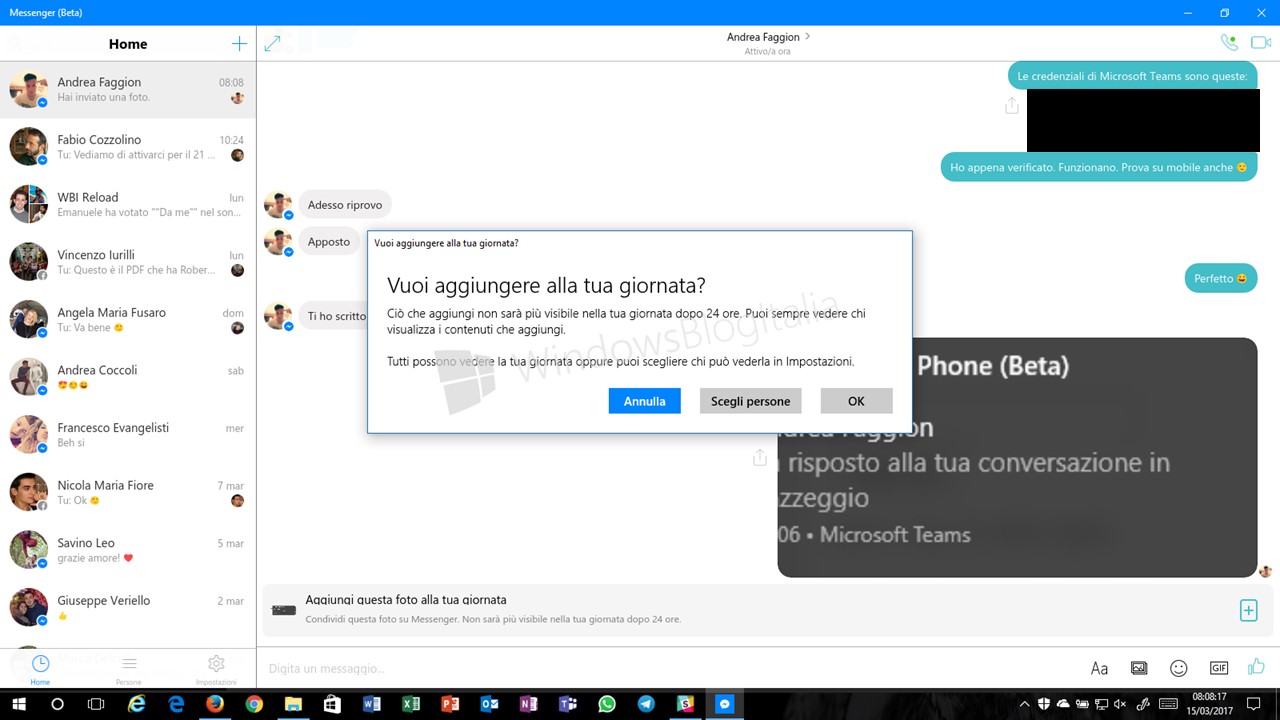The width and height of the screenshot is (1280, 720).
Task: Attach a picture using the image icon
Action: pyautogui.click(x=1139, y=668)
